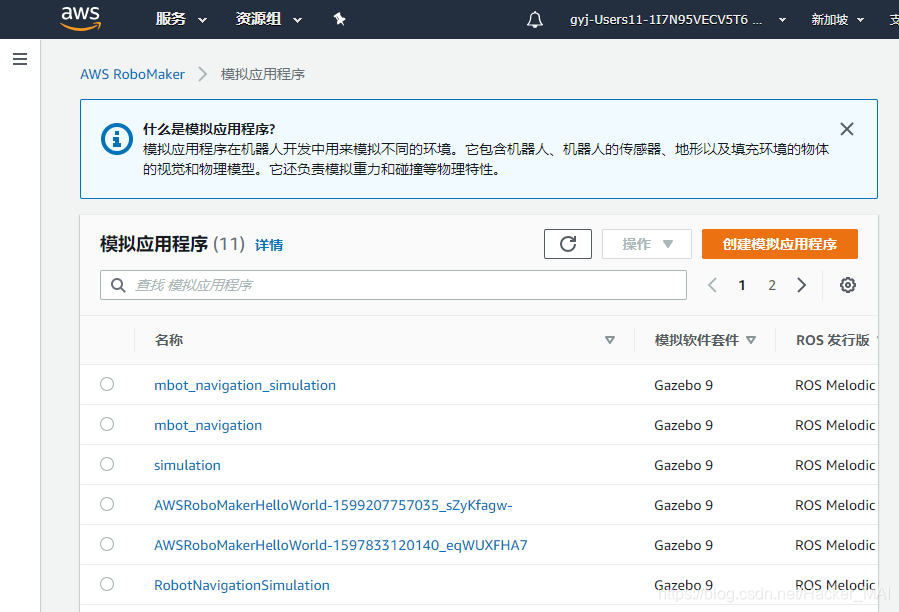Go to the previous page arrow
The height and width of the screenshot is (612, 899).
(712, 285)
